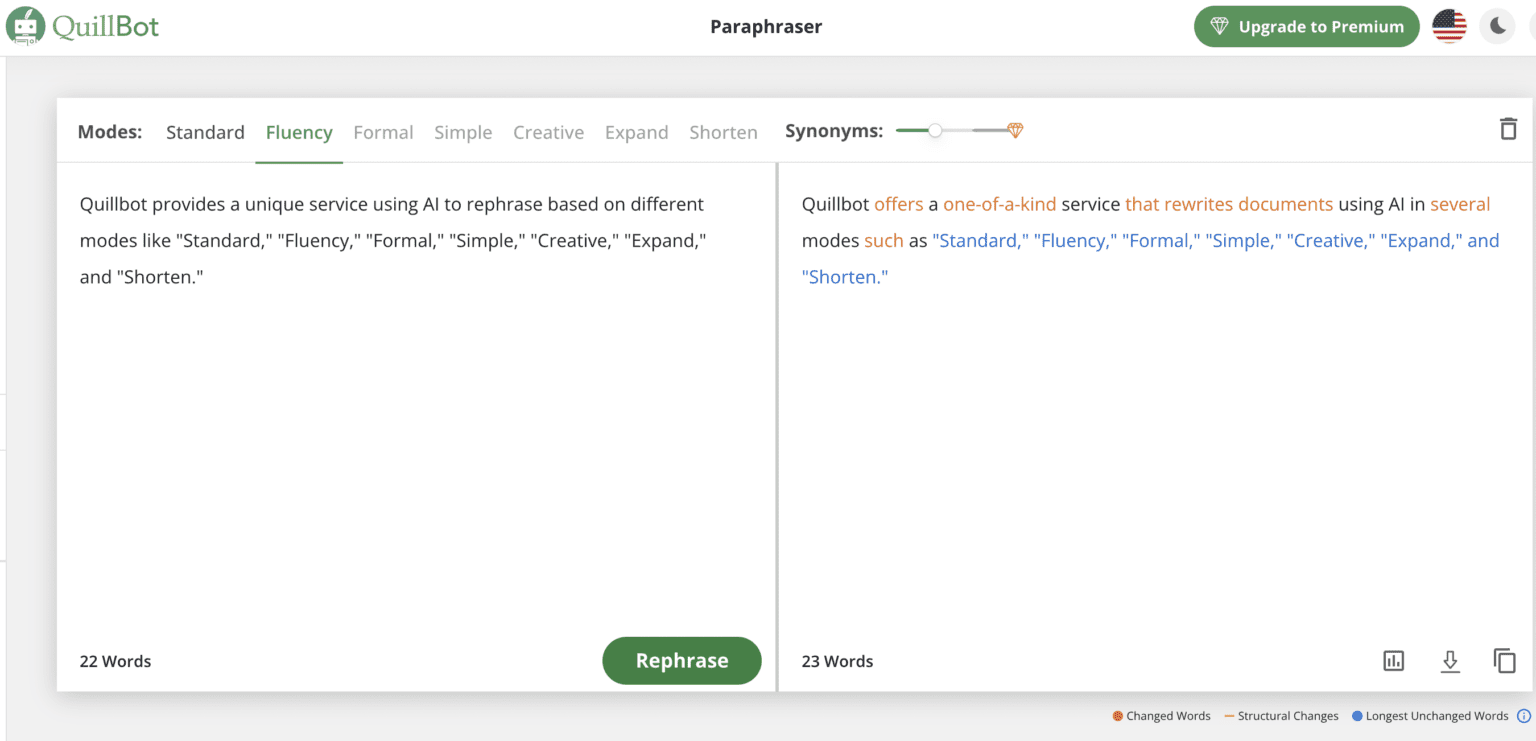Select the Standard mode tab
This screenshot has width=1536, height=741.
[x=205, y=132]
